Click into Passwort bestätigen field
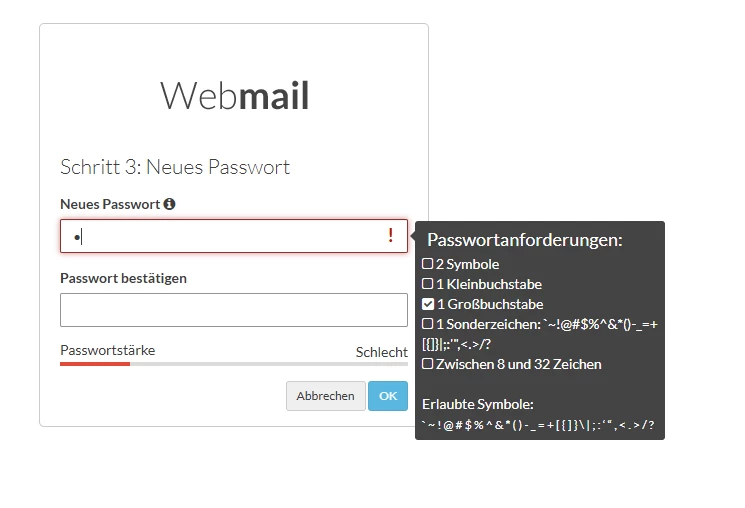The height and width of the screenshot is (508, 745). point(234,310)
